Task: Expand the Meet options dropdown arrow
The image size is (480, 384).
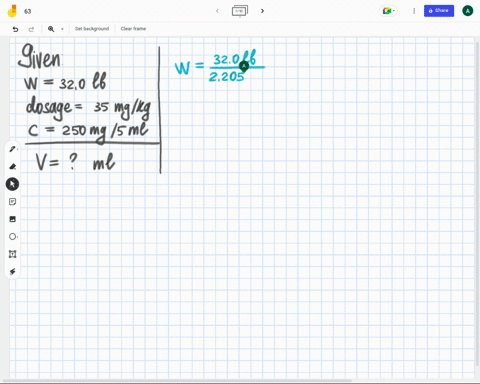Action: point(394,11)
